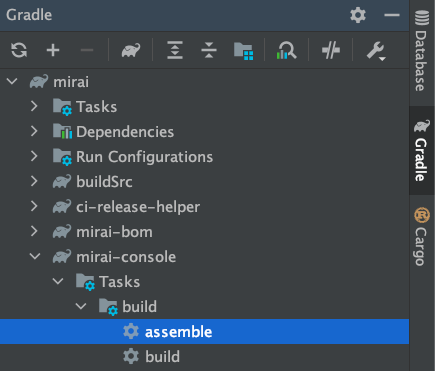Click the Gradle panel title
Viewport: 435px width, 371px height.
coord(29,15)
